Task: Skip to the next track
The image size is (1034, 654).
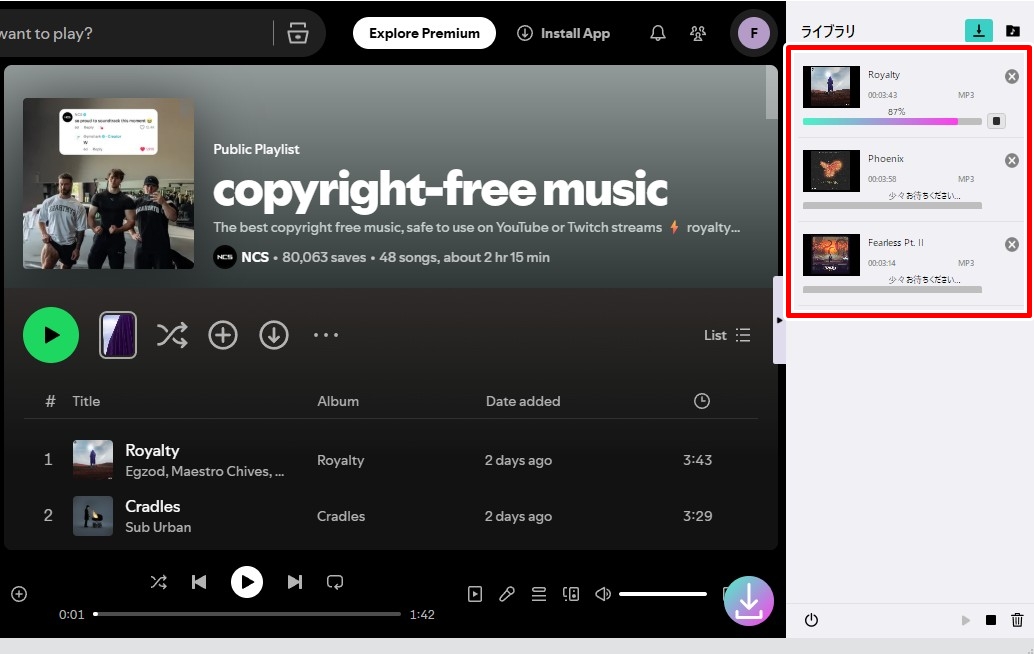Action: [295, 582]
